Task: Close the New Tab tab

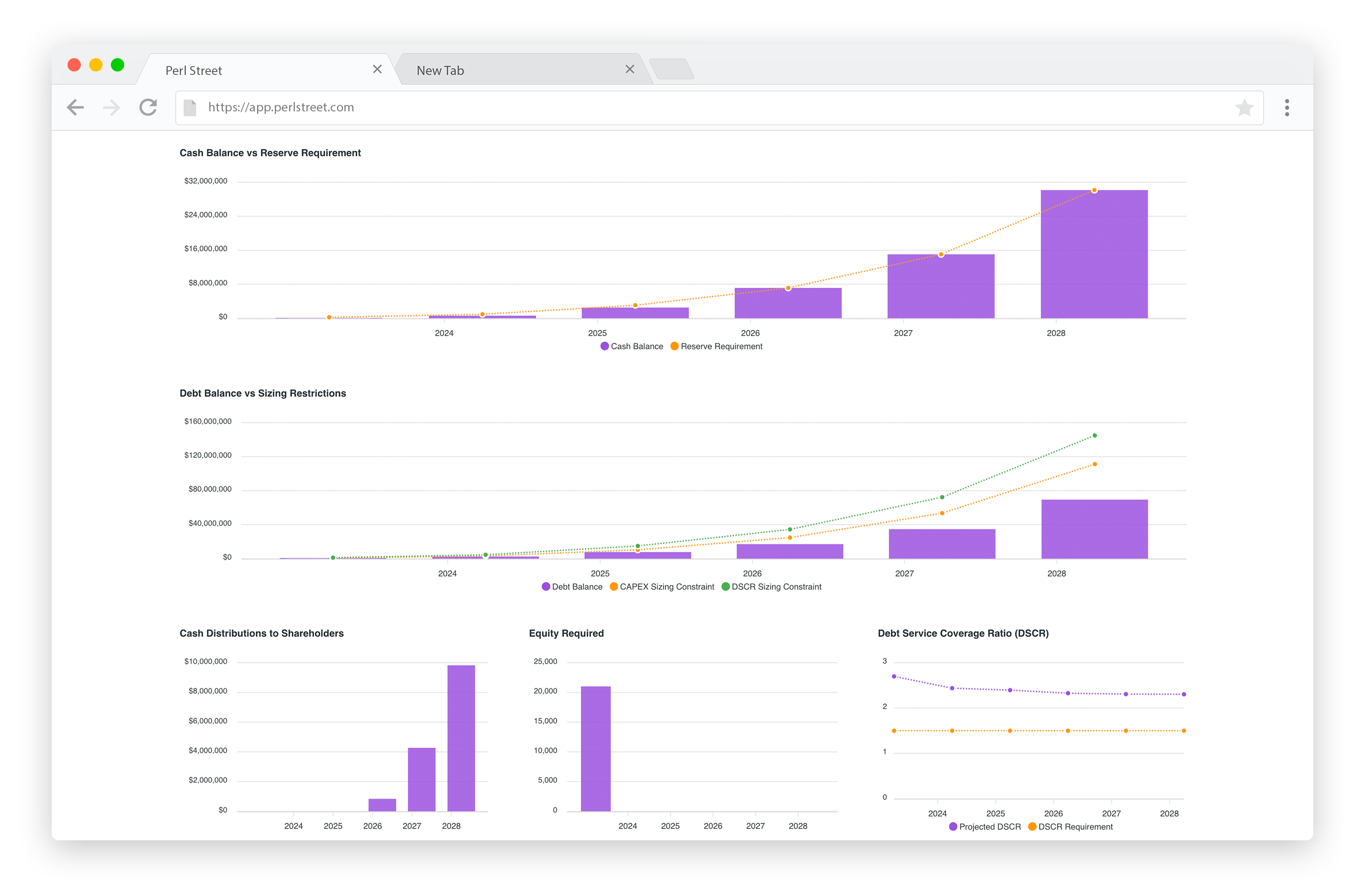Action: tap(629, 69)
